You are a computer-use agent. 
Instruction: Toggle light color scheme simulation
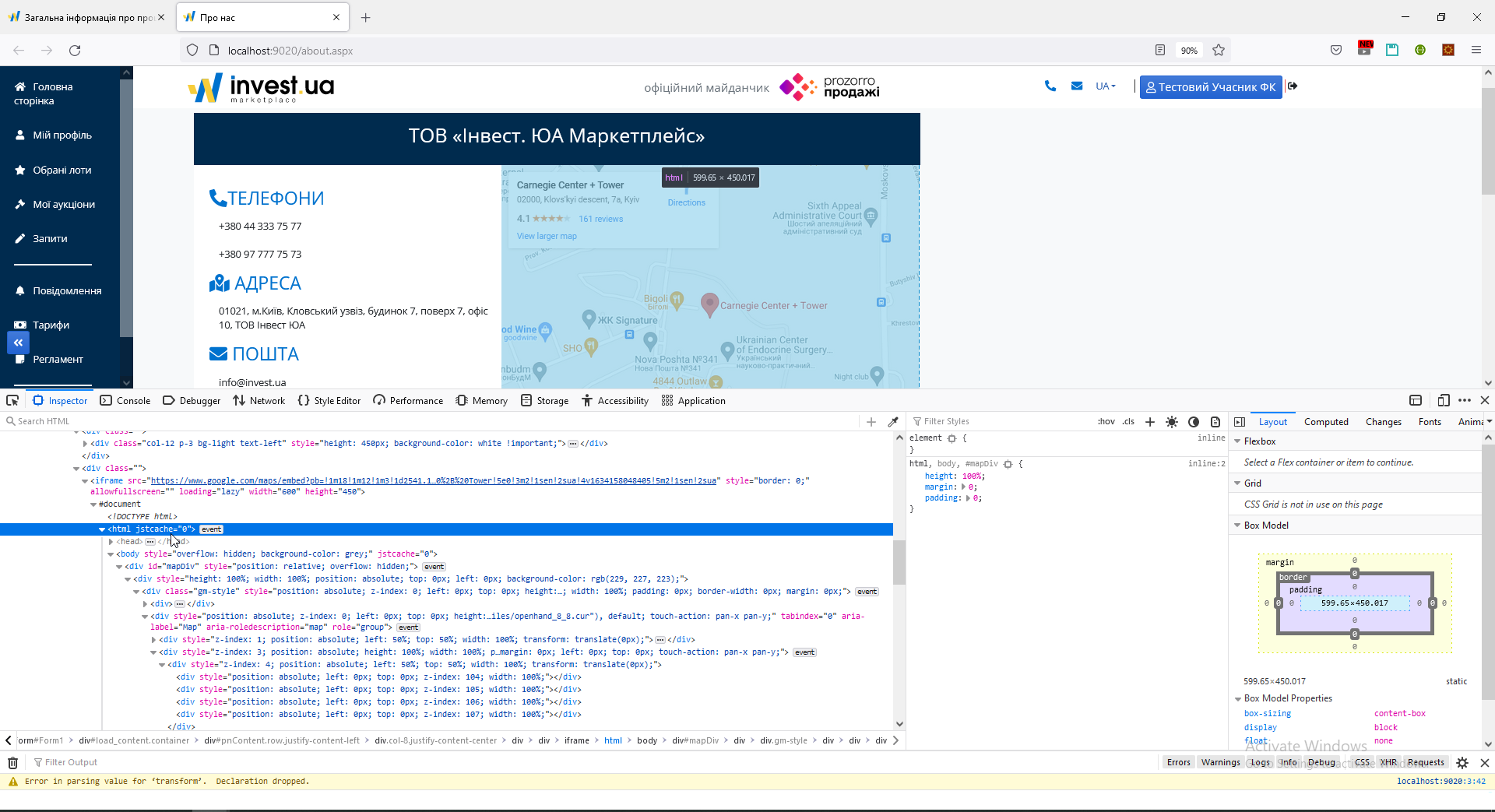pyautogui.click(x=1172, y=422)
